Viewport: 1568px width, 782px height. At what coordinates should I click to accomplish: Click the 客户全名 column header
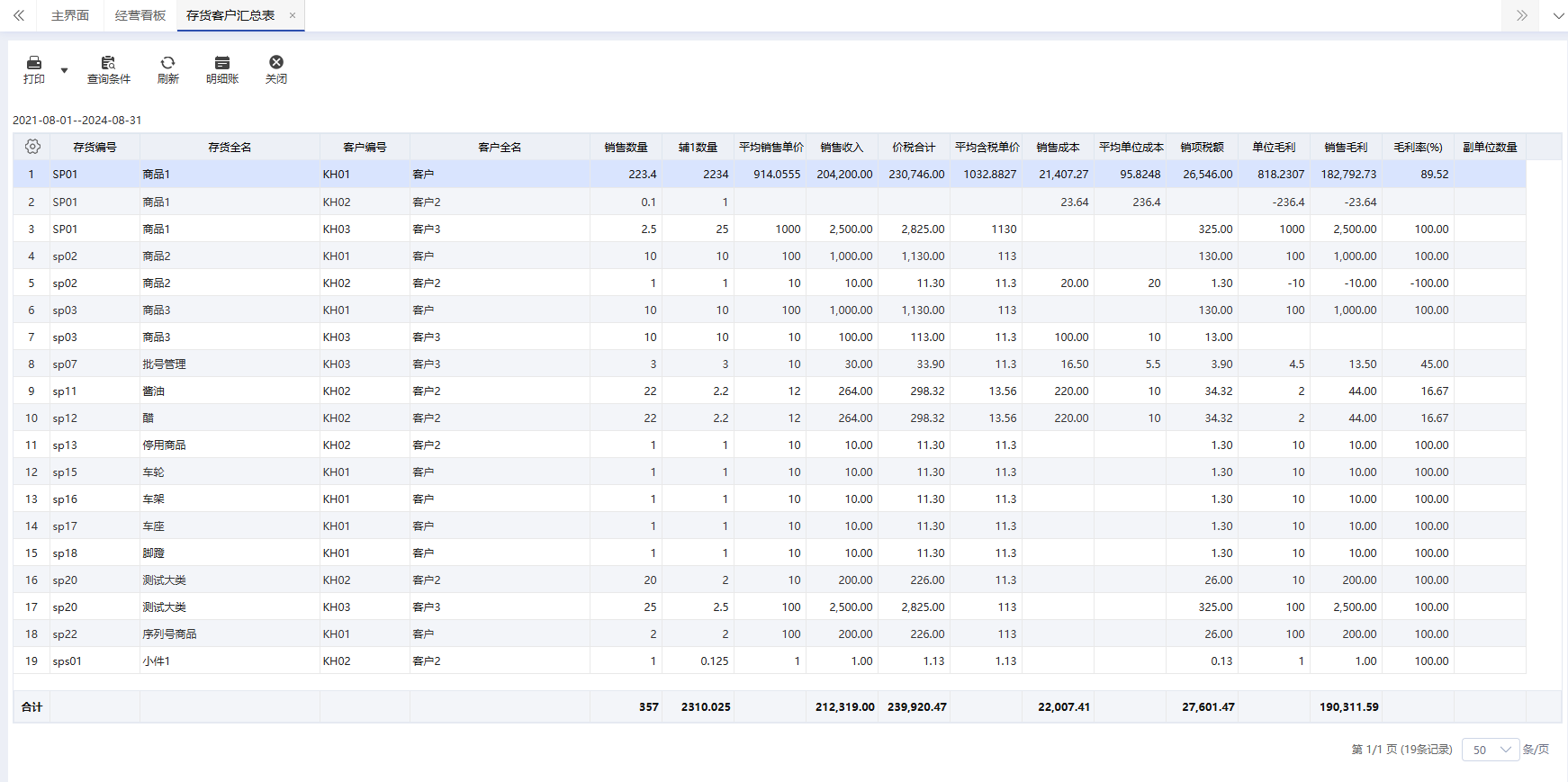500,147
